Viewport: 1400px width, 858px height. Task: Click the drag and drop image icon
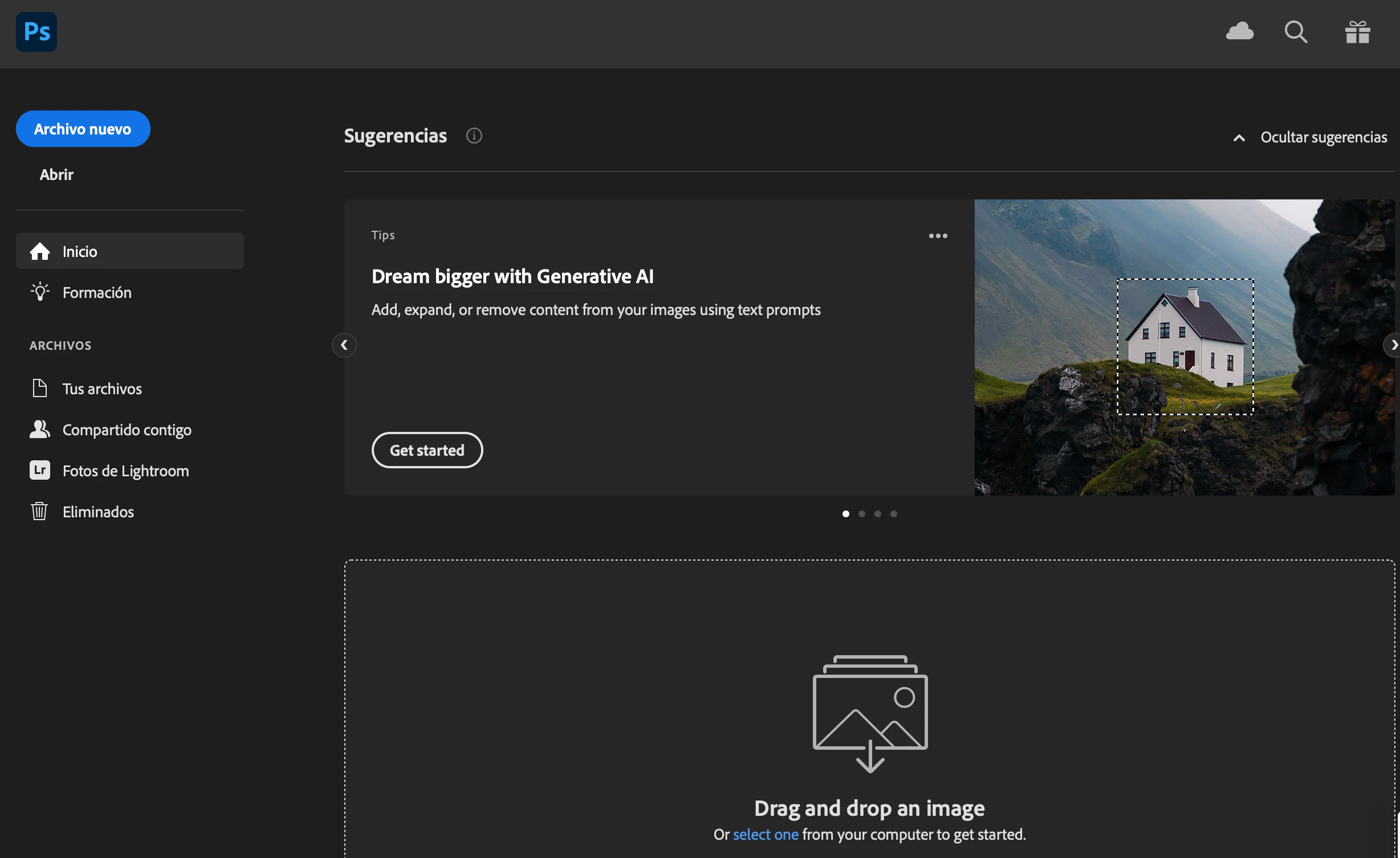[870, 713]
